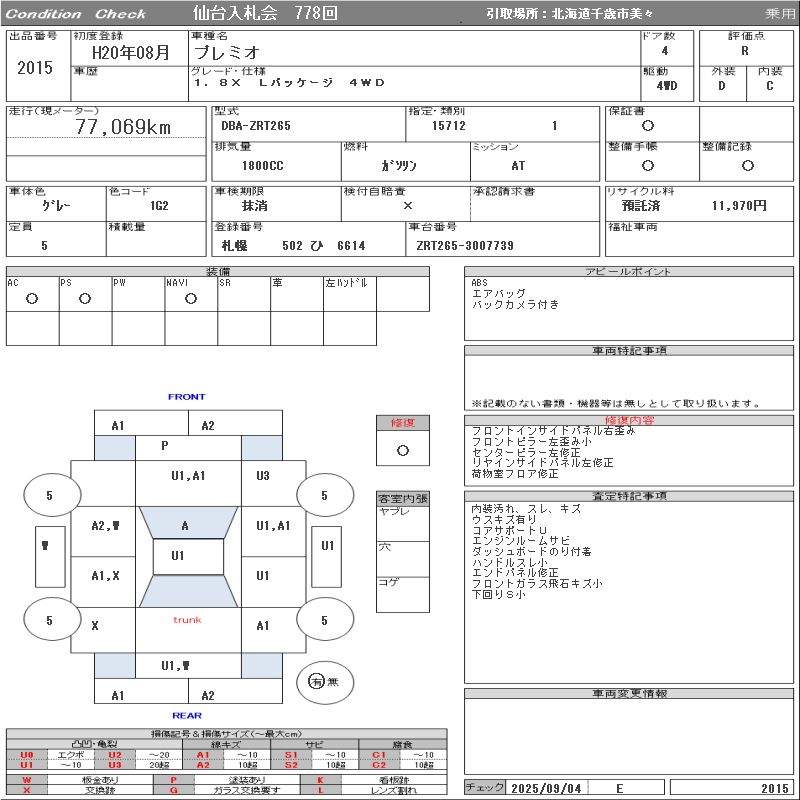This screenshot has height=800, width=800.
Task: Click the "Condition Check" header title
Action: pos(76,14)
